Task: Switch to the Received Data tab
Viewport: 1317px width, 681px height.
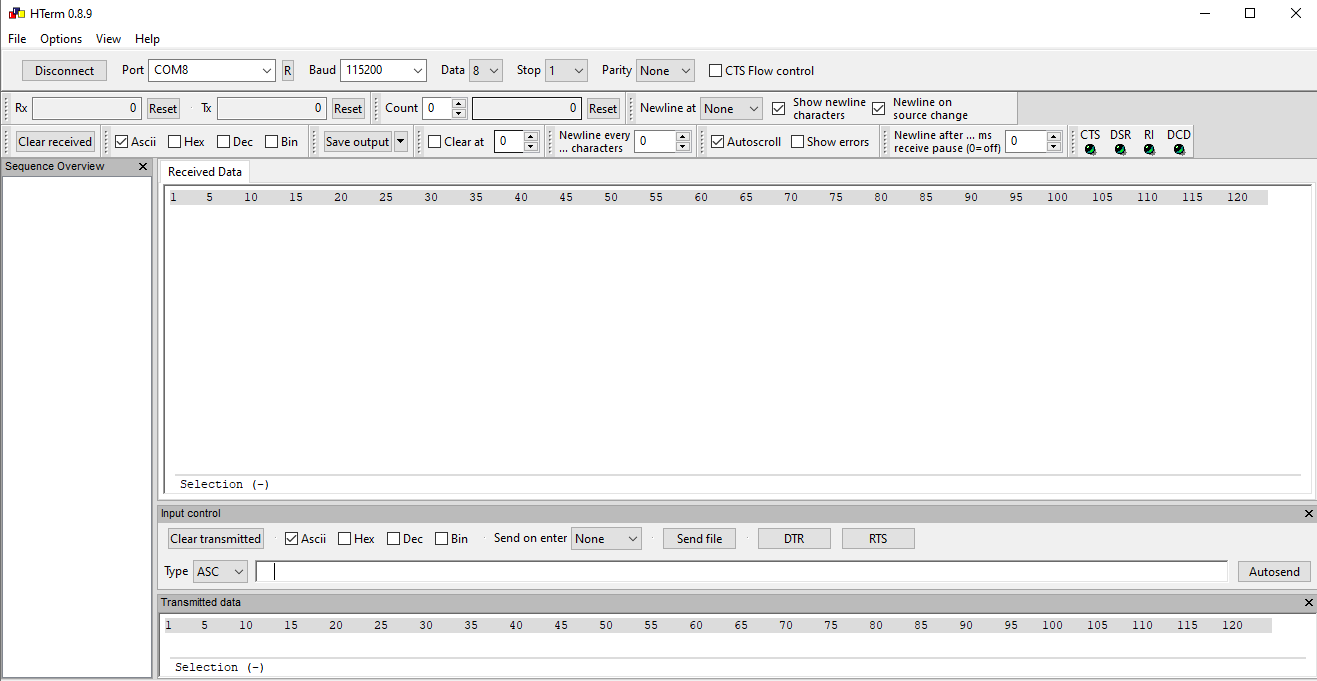Action: pyautogui.click(x=204, y=171)
